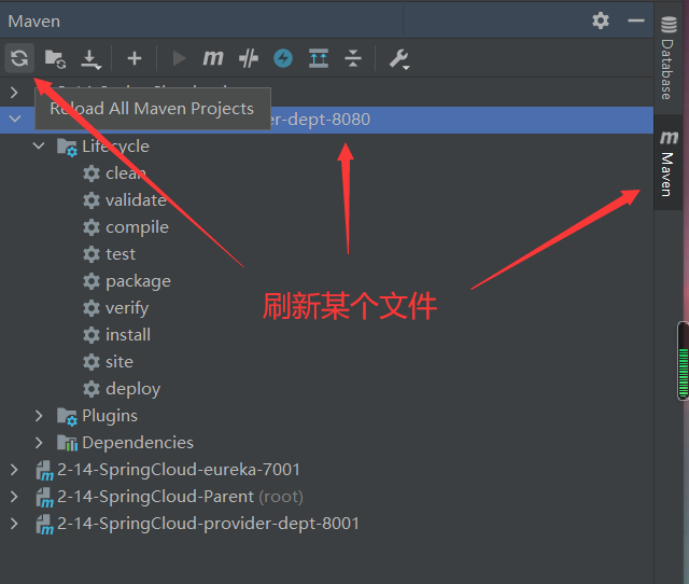This screenshot has width=689, height=584.
Task: Expand the 2-14-SpringCloud-eureka-7001 project
Action: (14, 469)
